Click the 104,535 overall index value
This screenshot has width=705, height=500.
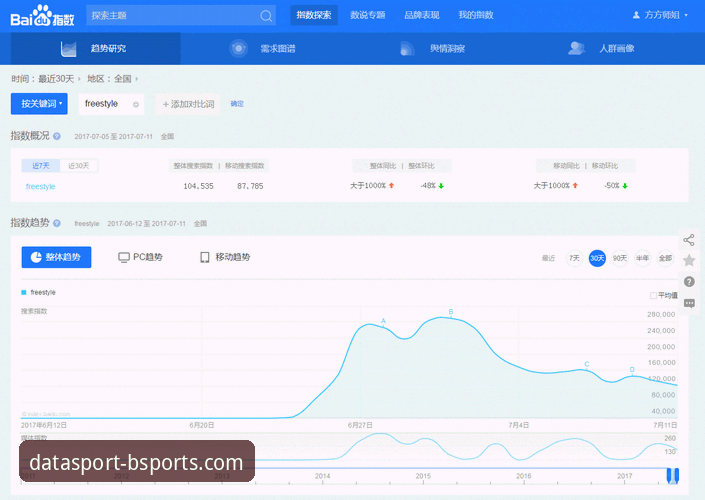coord(198,186)
